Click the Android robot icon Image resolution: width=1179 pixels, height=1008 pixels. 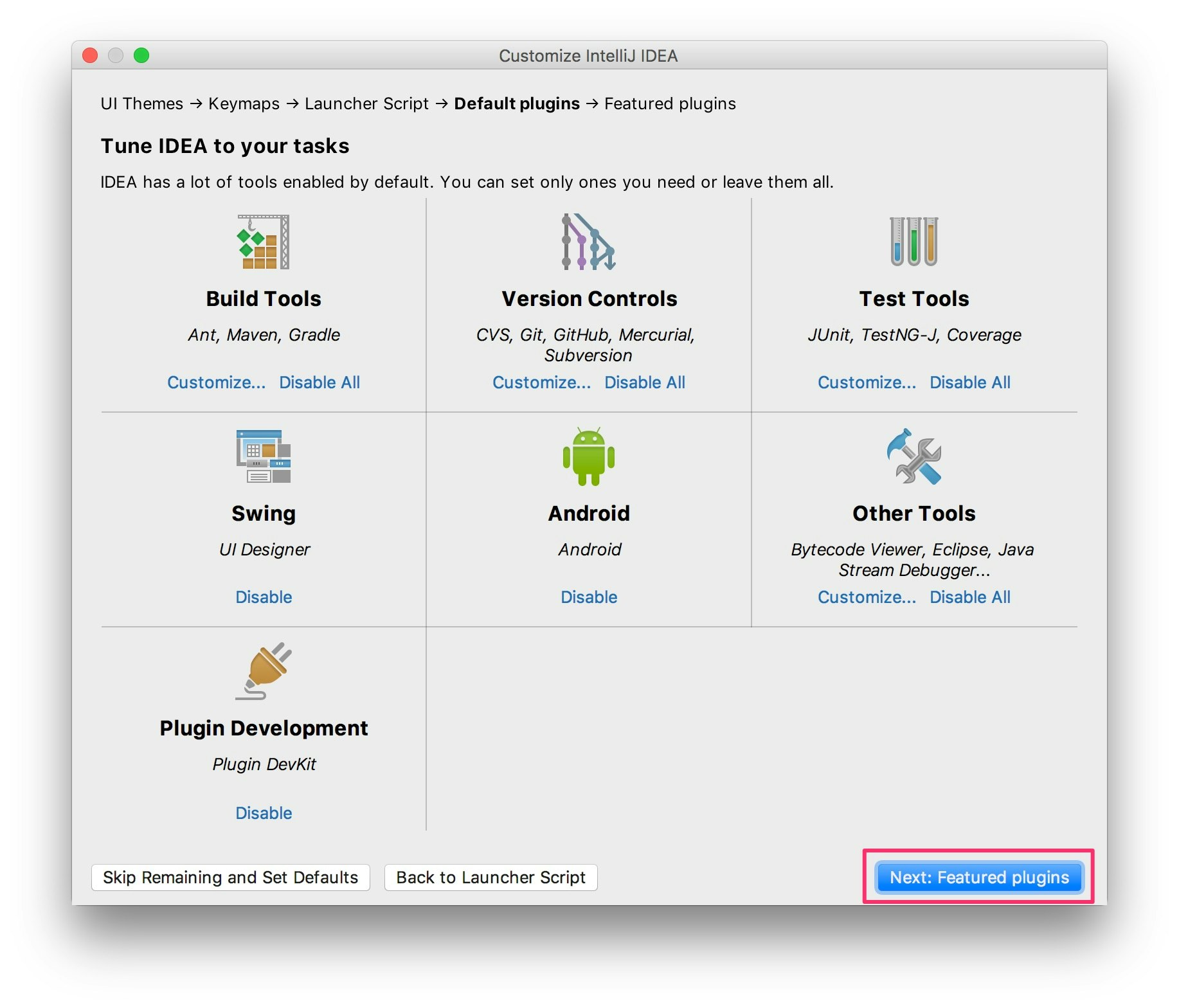click(x=589, y=456)
